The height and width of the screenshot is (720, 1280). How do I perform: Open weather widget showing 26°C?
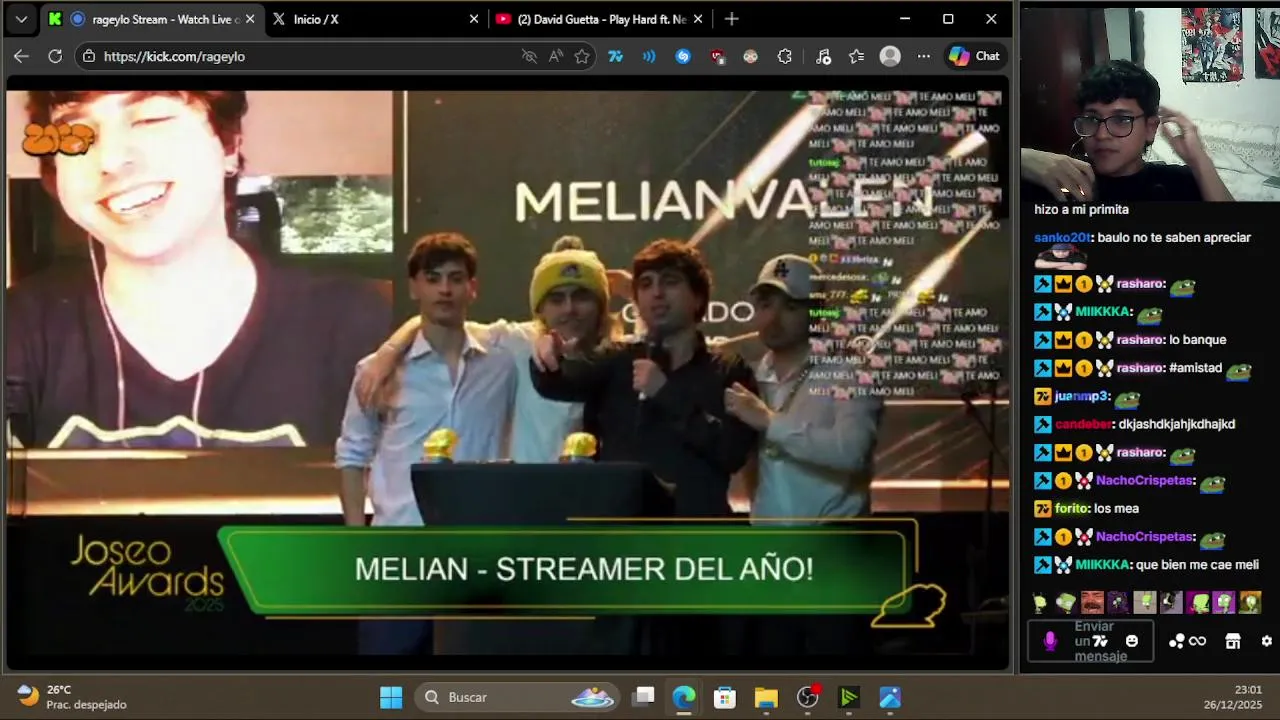pos(72,697)
